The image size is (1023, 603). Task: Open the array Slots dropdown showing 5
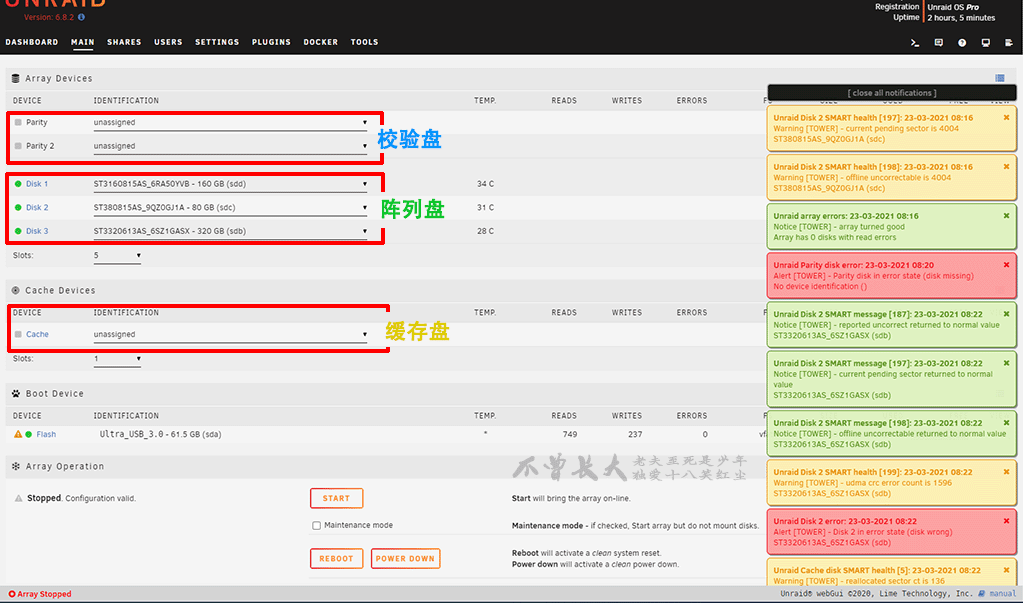(x=117, y=256)
